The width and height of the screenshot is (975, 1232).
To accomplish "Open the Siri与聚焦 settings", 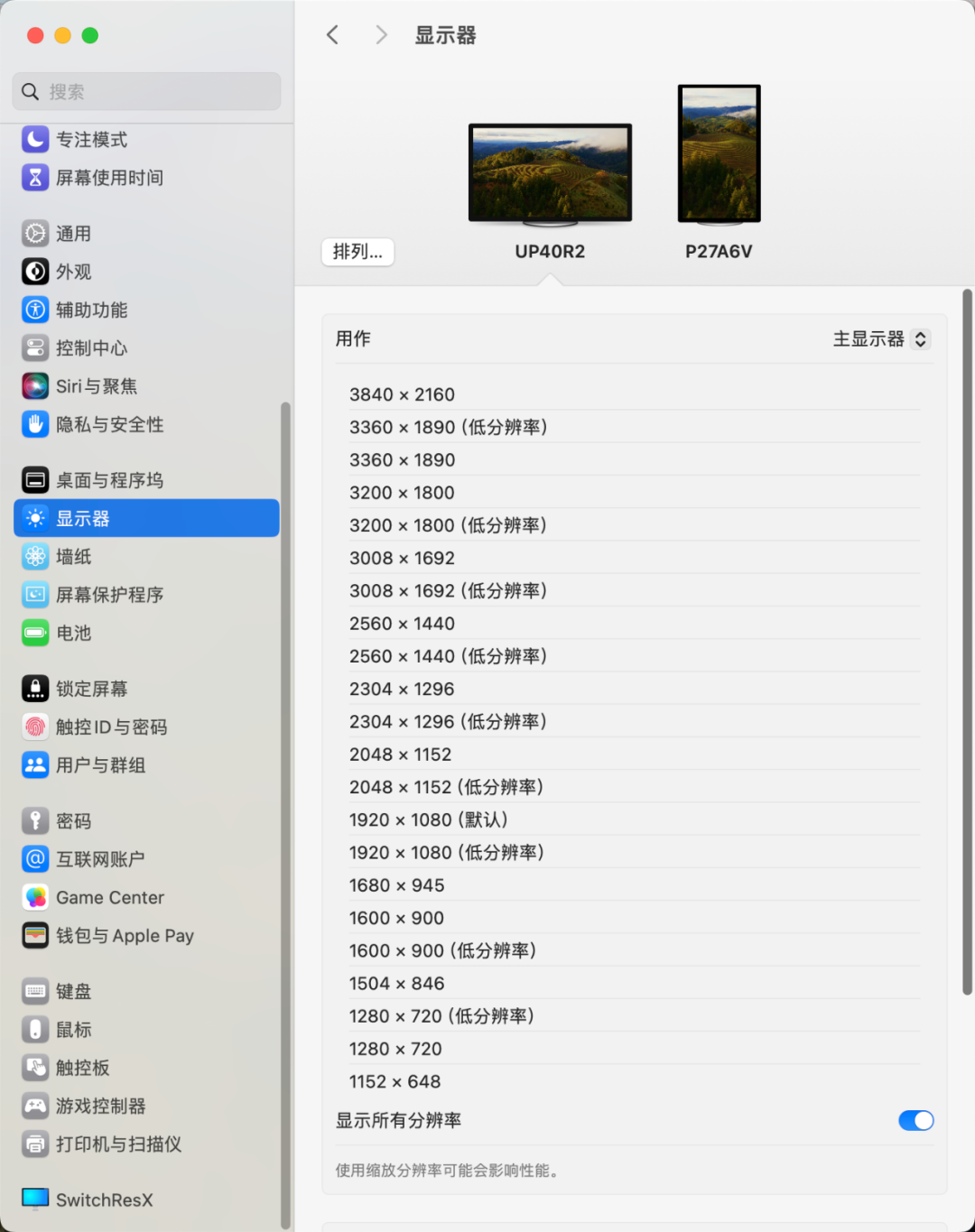I will click(x=96, y=385).
